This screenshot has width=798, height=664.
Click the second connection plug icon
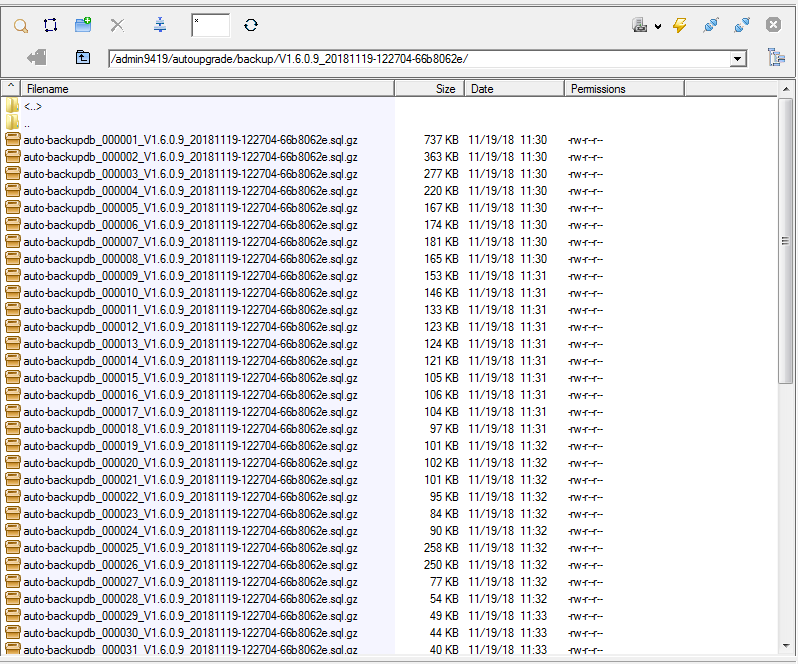[x=742, y=25]
